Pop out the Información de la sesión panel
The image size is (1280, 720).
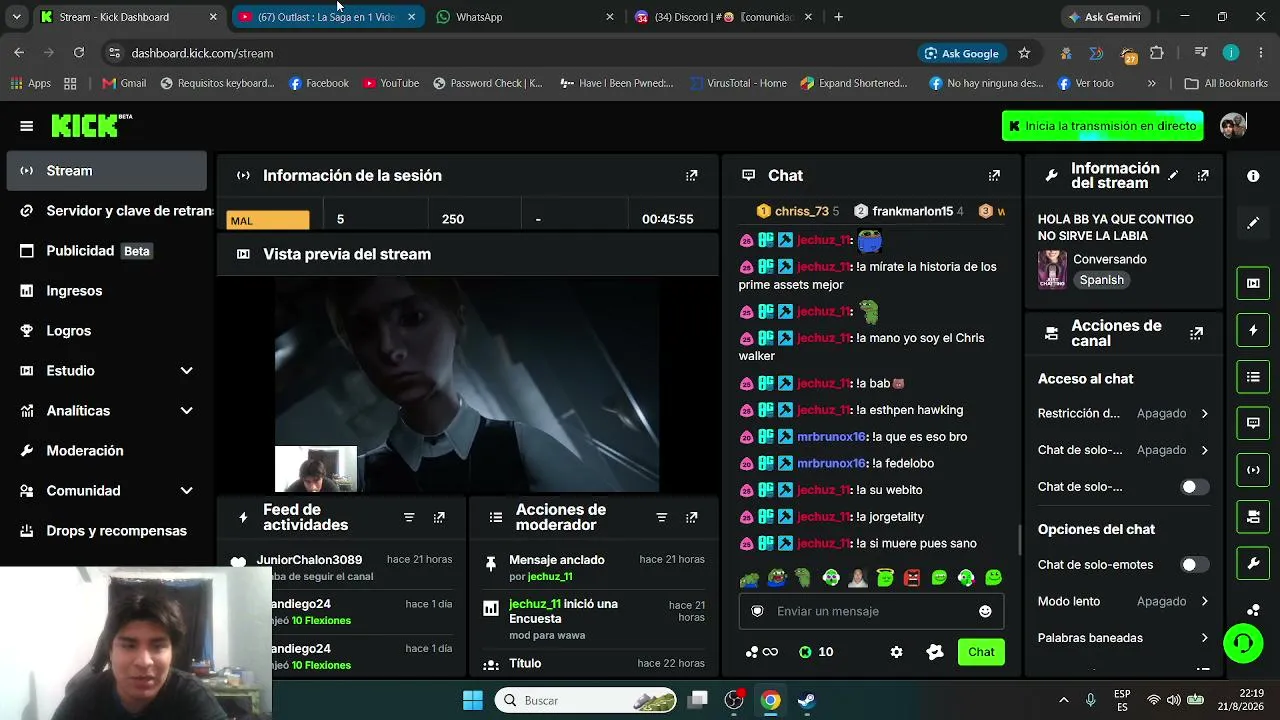(x=691, y=176)
